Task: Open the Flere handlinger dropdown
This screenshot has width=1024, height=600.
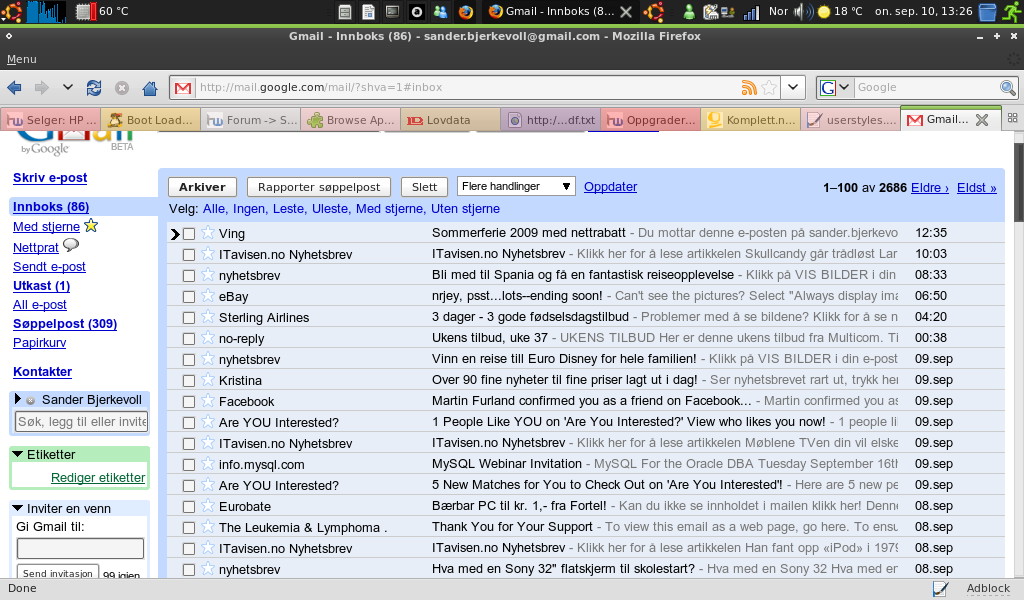Action: tap(516, 187)
